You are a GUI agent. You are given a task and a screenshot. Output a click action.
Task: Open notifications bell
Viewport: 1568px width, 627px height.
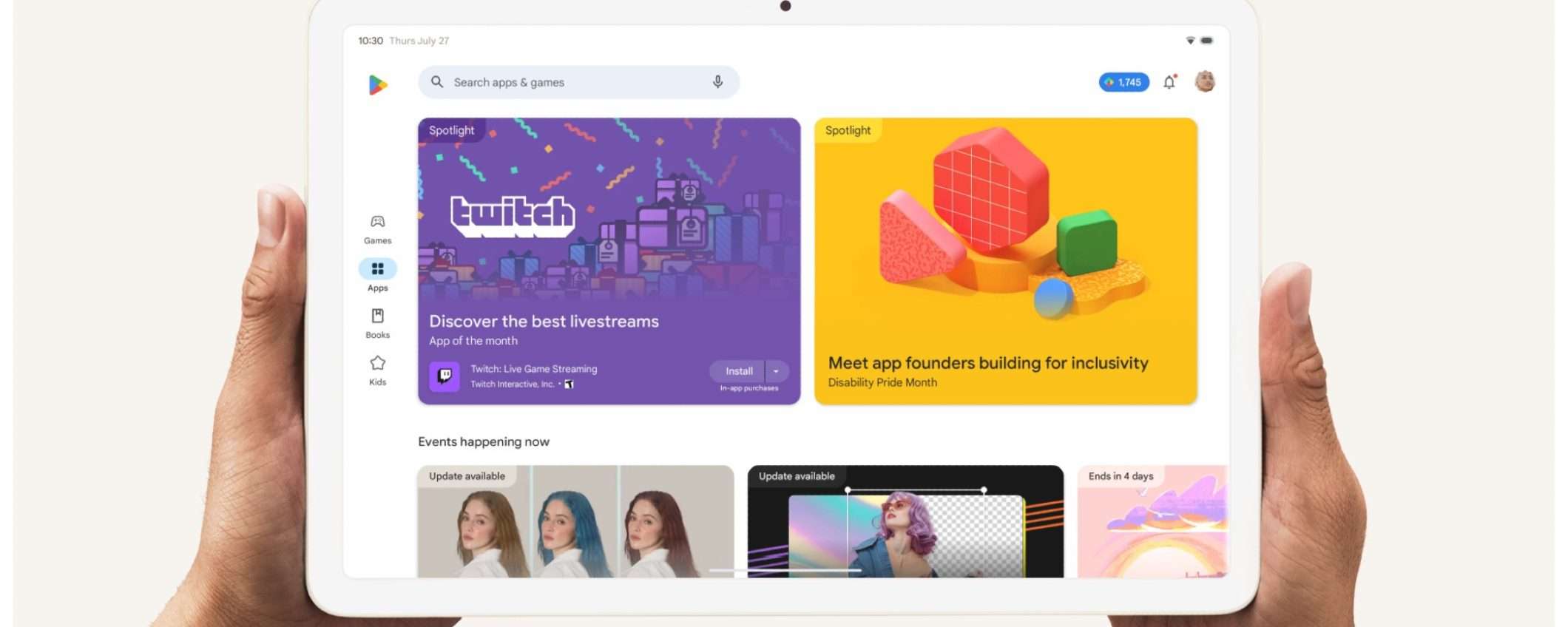(x=1169, y=82)
